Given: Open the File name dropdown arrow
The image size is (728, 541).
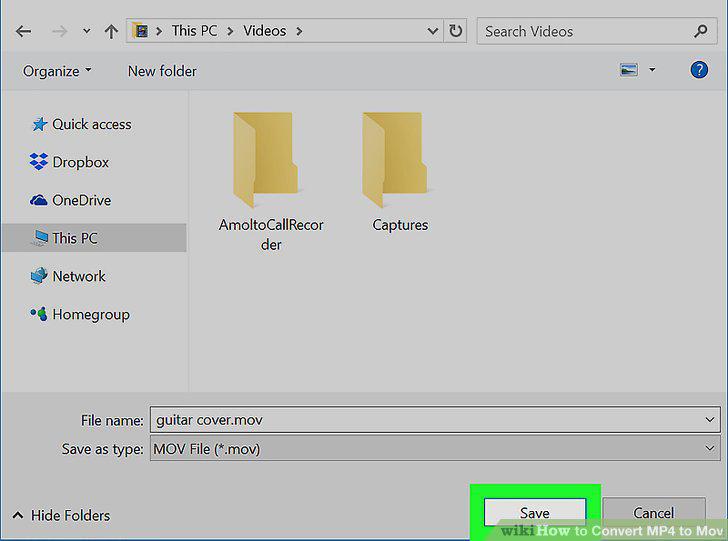Looking at the screenshot, I should click(709, 420).
